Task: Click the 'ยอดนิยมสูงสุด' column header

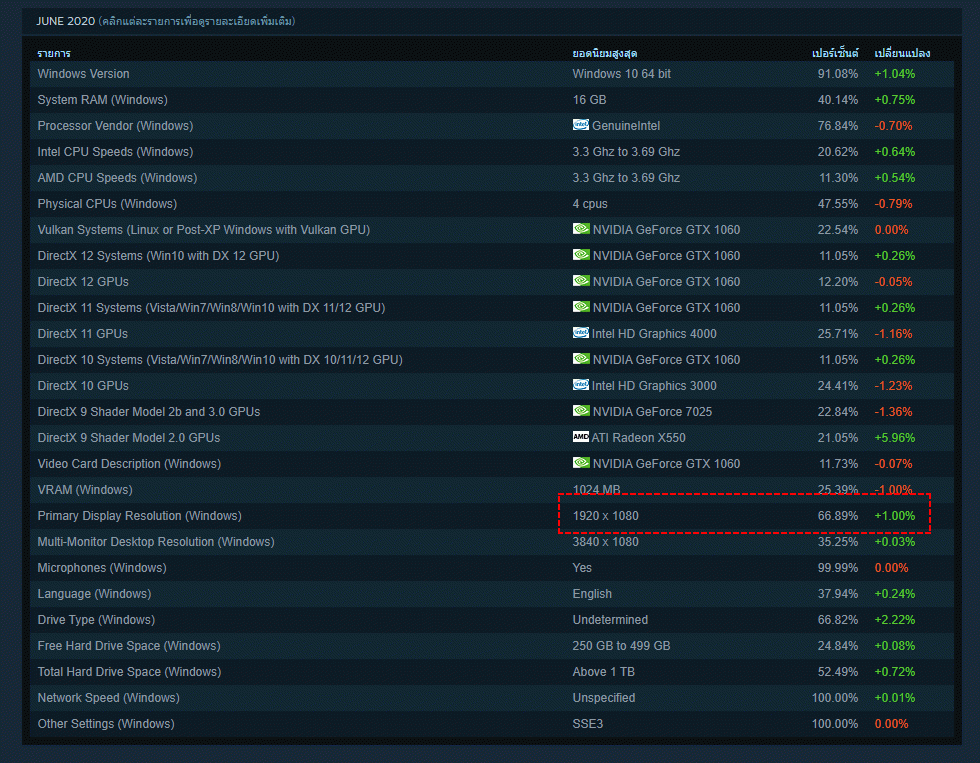Action: [x=604, y=53]
